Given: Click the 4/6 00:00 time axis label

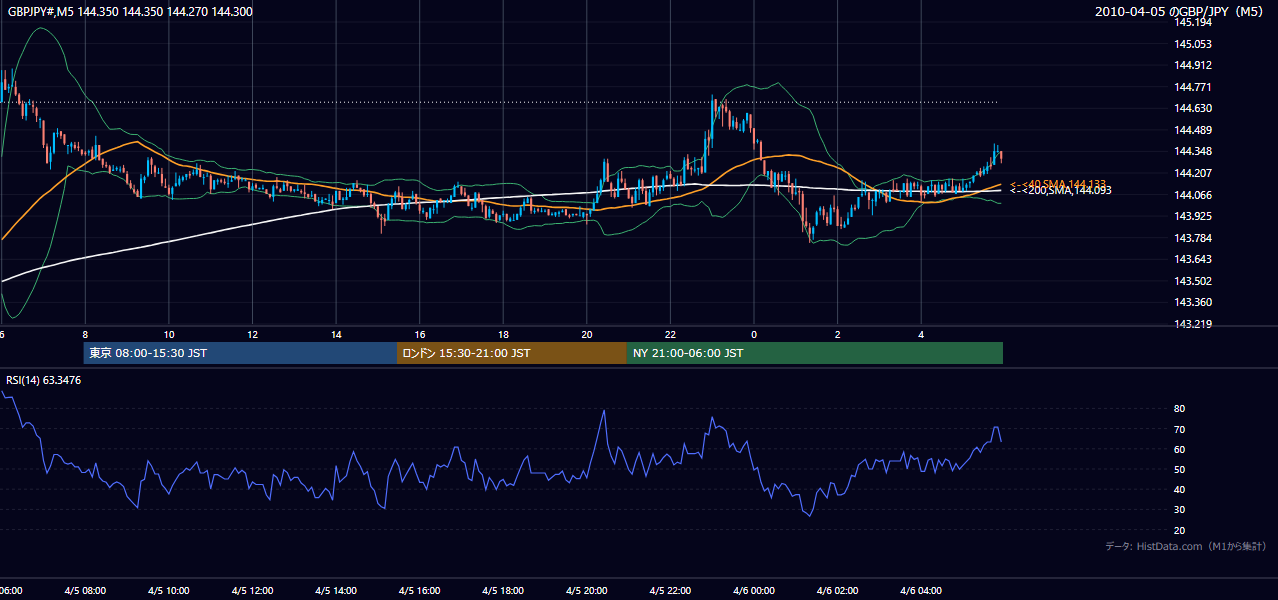Looking at the screenshot, I should click(x=754, y=591).
